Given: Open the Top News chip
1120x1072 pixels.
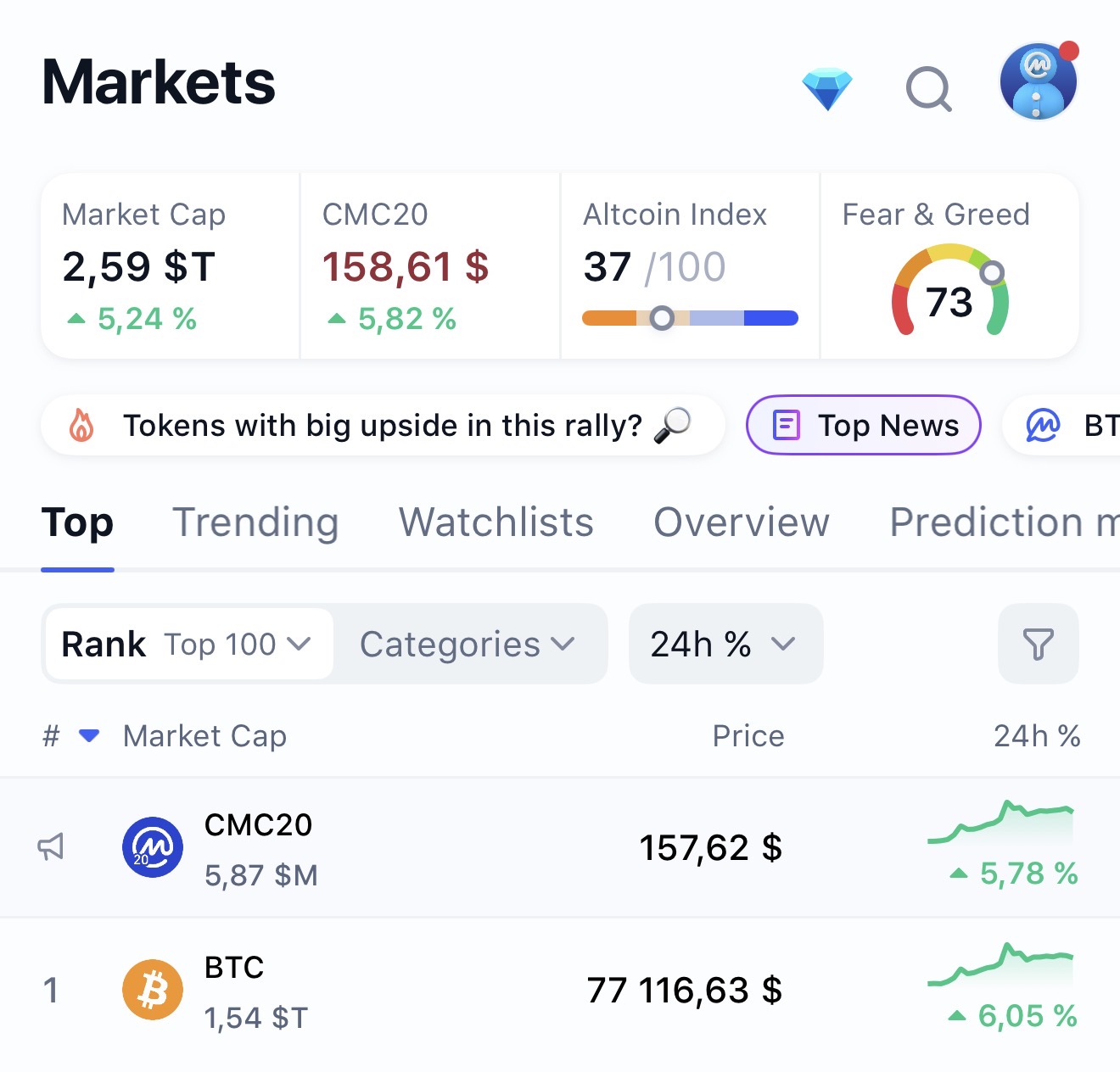Looking at the screenshot, I should coord(864,425).
